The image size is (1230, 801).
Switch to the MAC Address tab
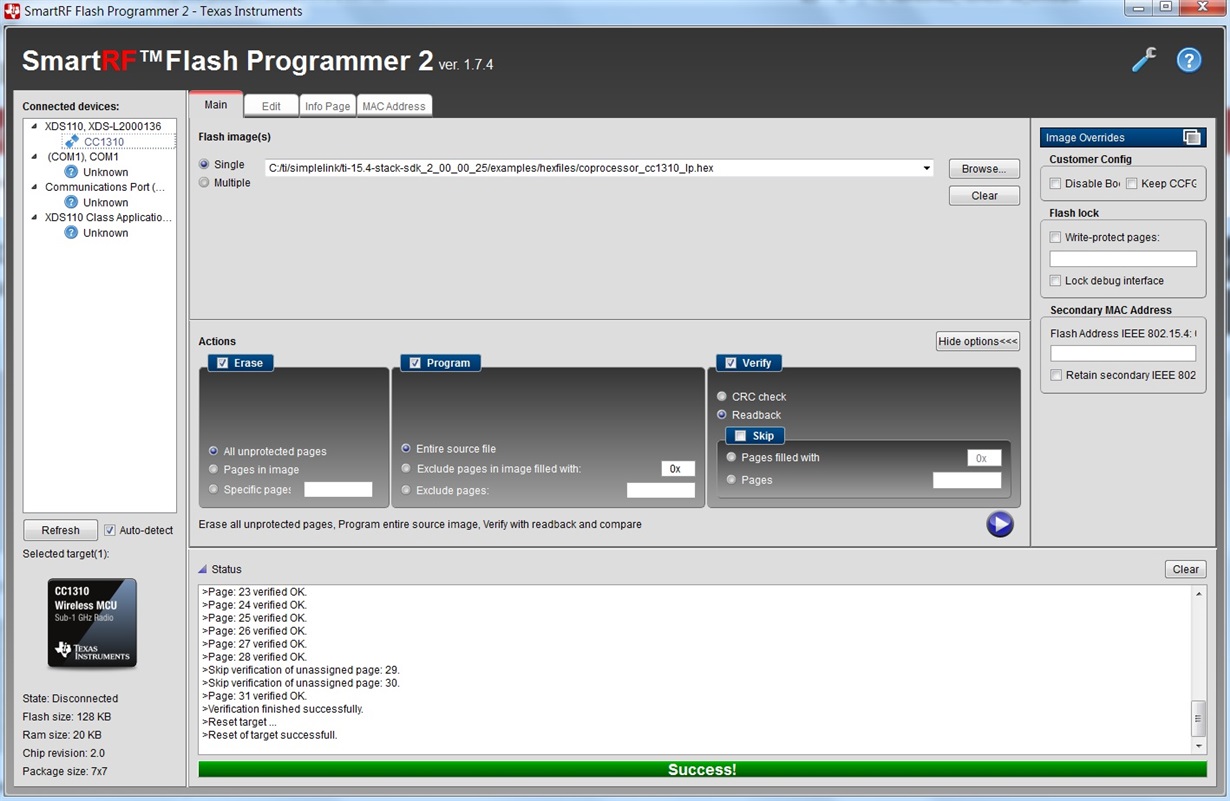[394, 106]
